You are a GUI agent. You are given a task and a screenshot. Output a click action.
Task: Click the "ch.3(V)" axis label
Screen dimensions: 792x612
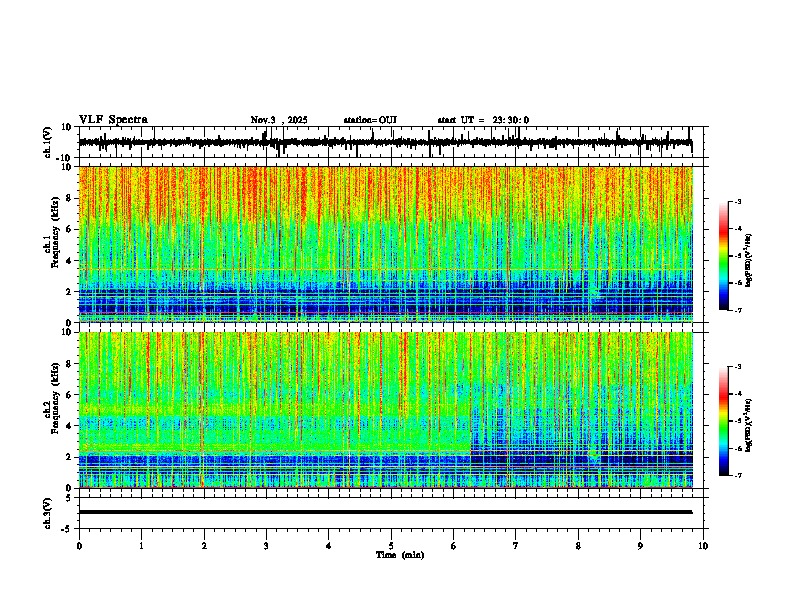pyautogui.click(x=48, y=513)
